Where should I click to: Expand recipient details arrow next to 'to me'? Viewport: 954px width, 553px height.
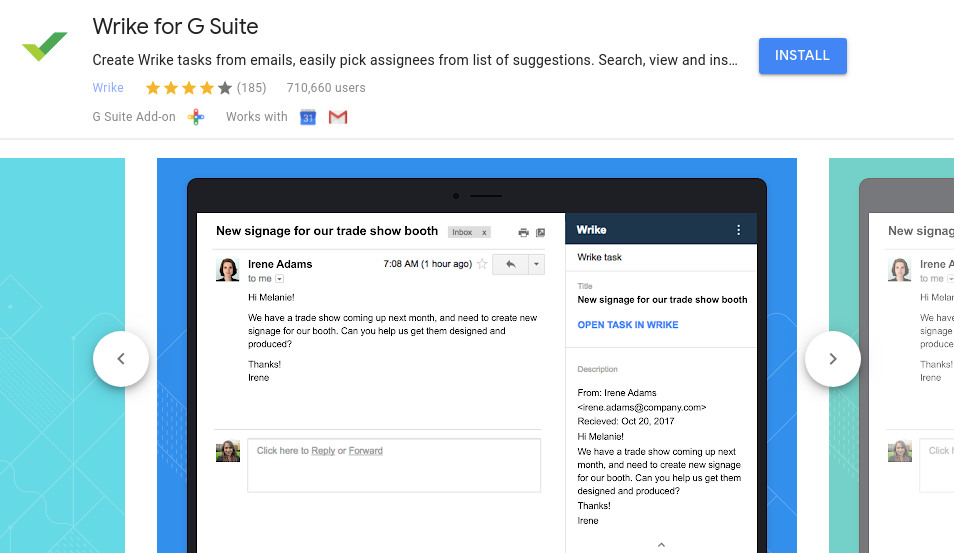click(280, 279)
